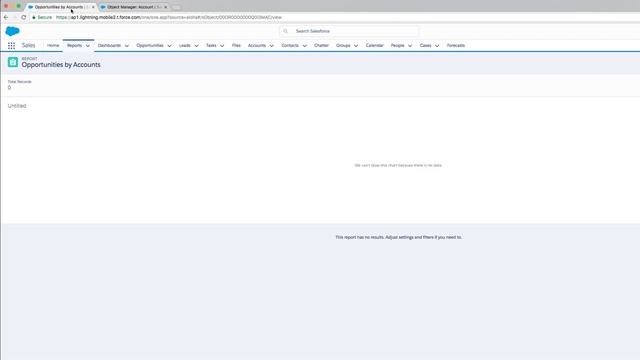
Task: Expand the Accounts dropdown chevron
Action: (271, 46)
